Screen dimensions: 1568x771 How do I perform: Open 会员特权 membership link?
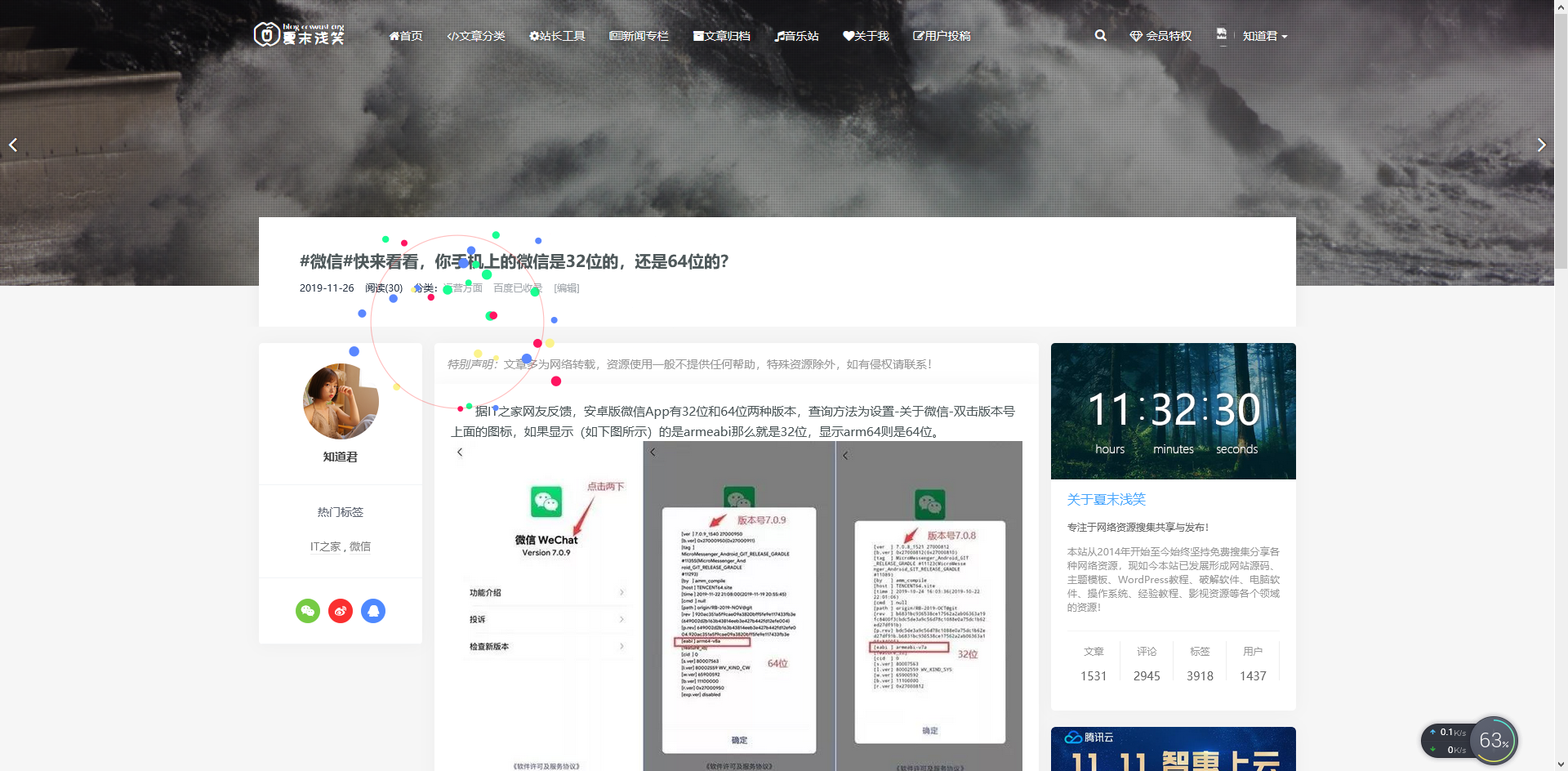coord(1160,36)
